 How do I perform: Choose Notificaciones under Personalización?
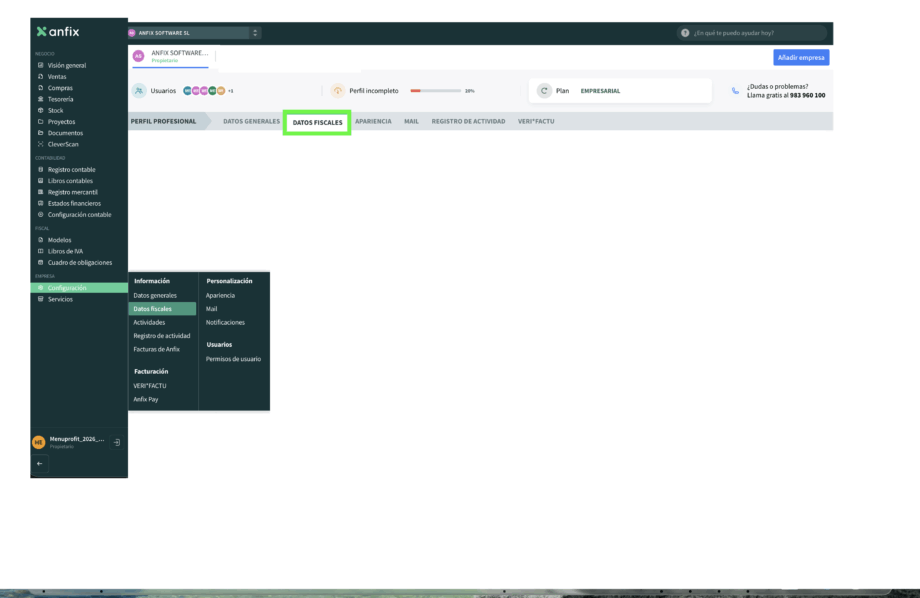click(225, 322)
